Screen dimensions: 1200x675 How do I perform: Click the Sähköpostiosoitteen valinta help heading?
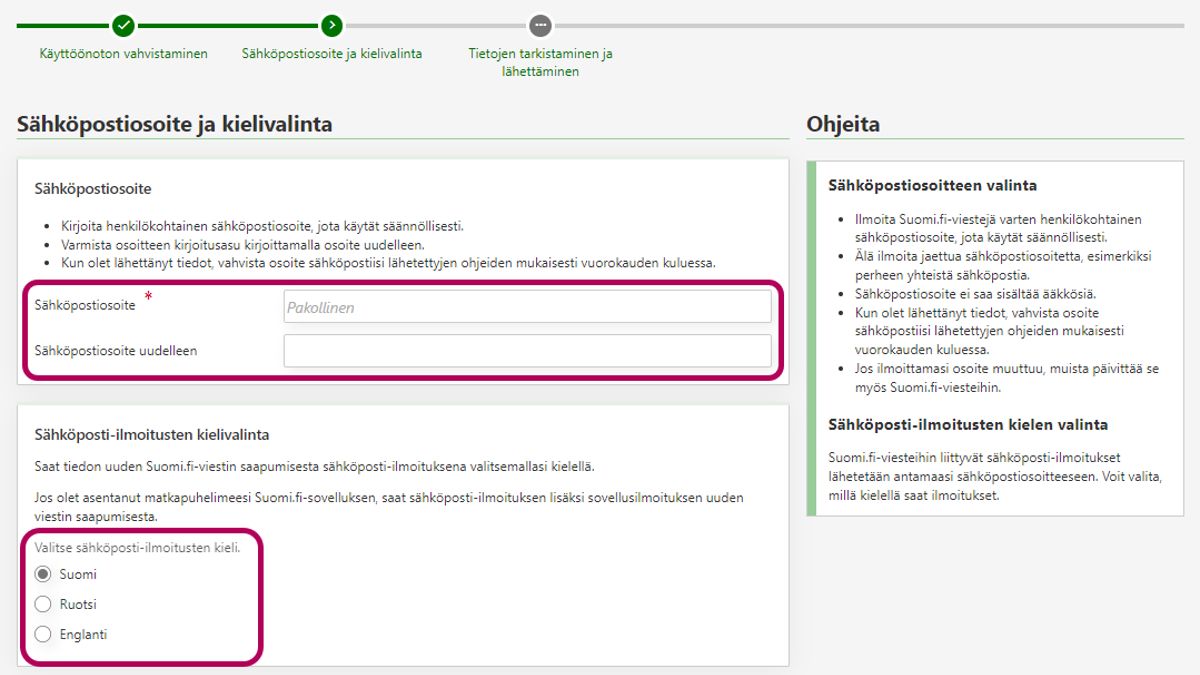[932, 185]
